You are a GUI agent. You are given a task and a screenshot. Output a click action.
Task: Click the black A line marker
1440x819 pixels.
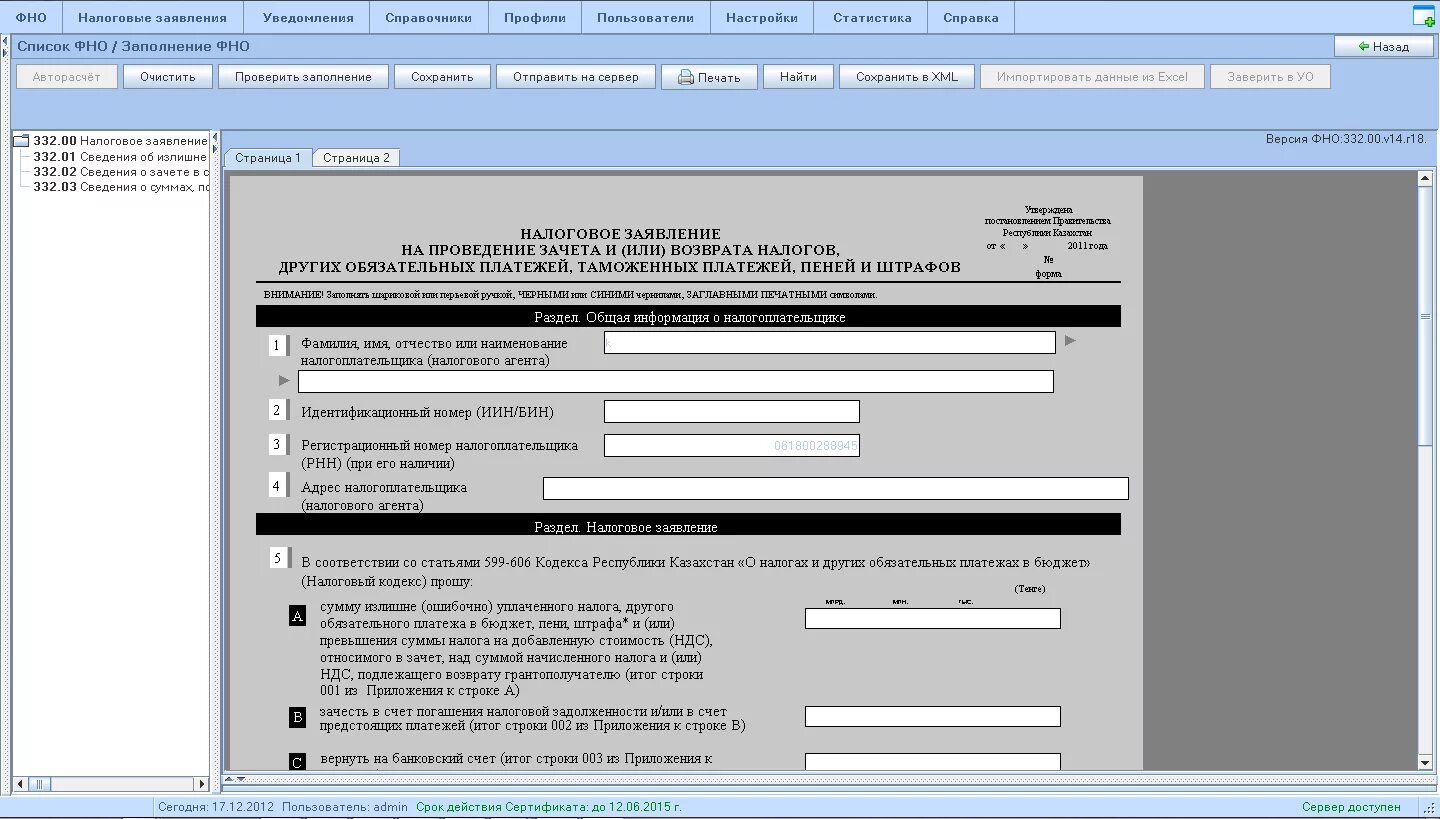(297, 616)
